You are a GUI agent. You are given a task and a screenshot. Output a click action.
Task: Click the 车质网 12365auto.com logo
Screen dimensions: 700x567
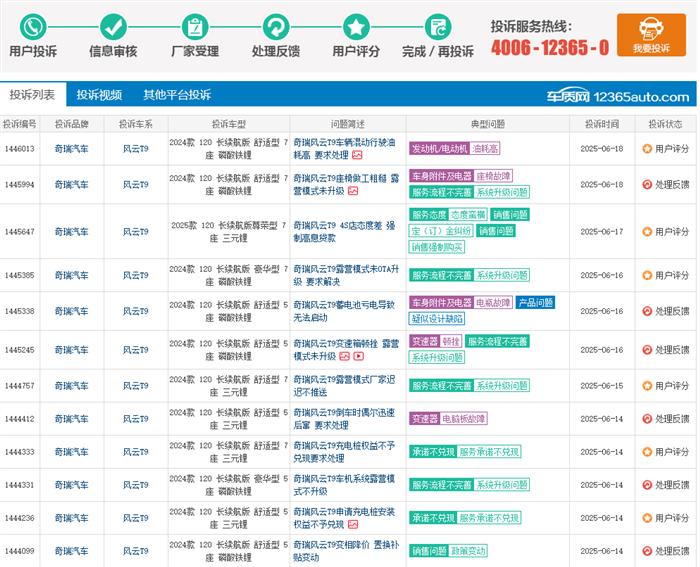[x=618, y=96]
